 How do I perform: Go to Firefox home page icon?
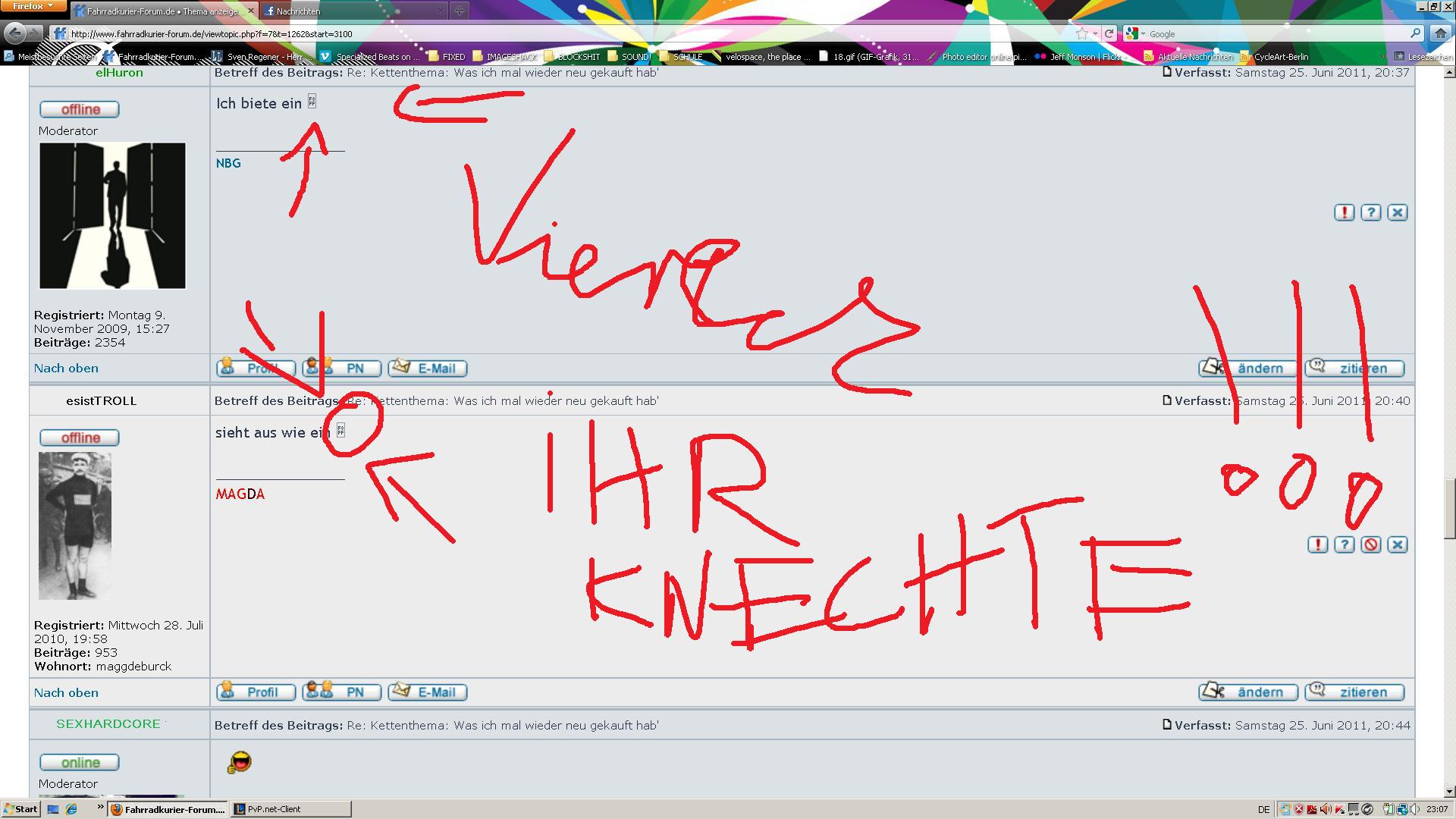click(x=1440, y=33)
